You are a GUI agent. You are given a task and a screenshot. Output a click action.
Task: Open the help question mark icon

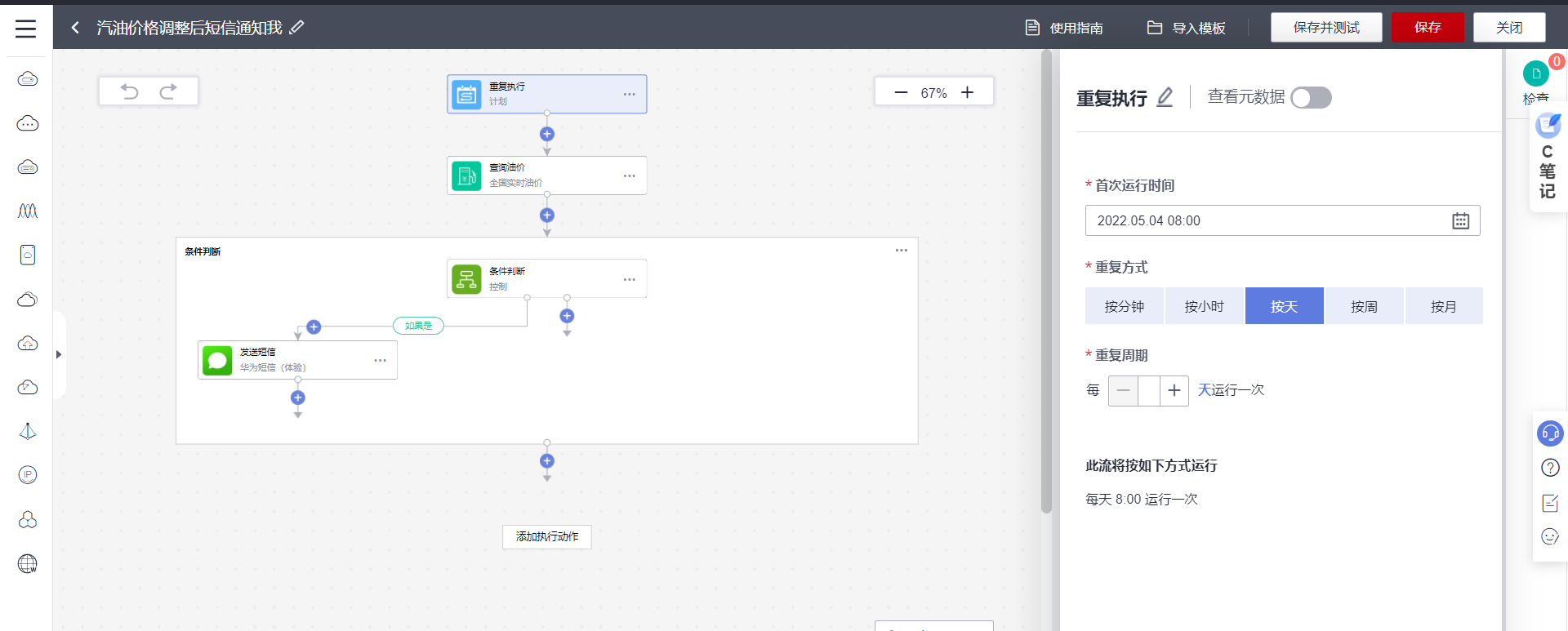pos(1550,468)
